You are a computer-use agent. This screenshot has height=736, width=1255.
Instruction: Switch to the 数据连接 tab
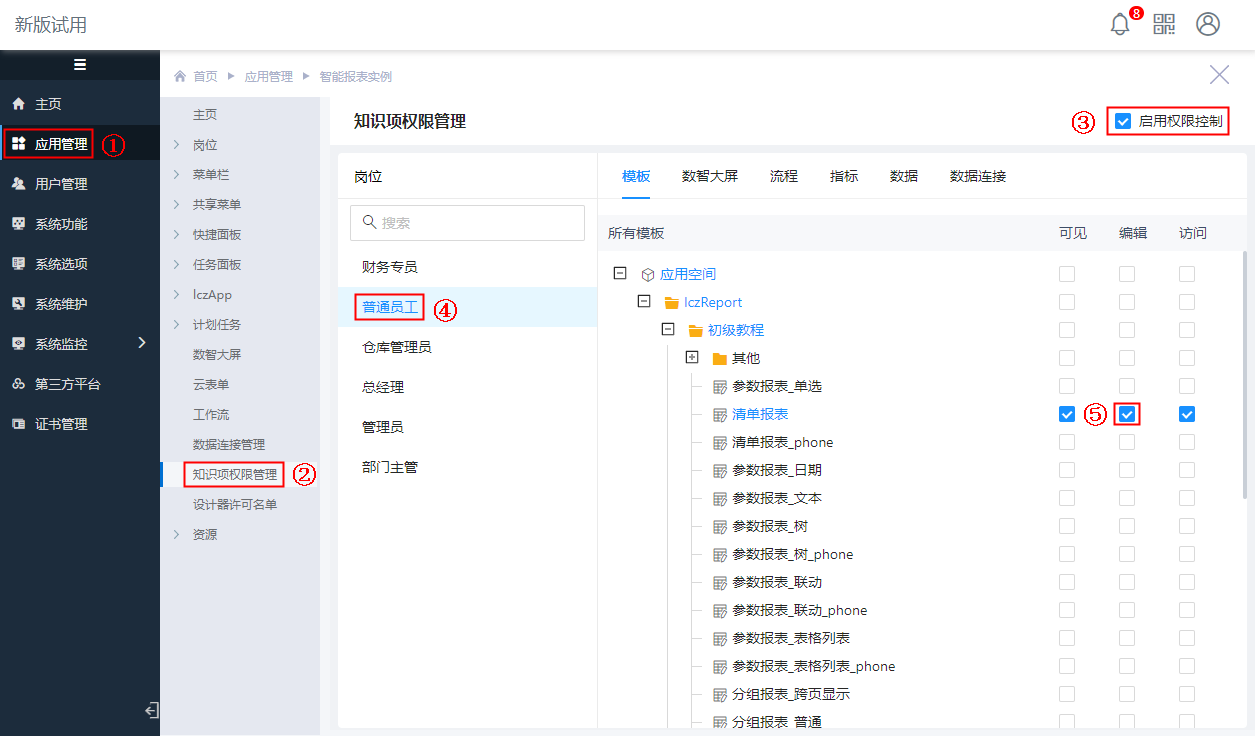[978, 176]
